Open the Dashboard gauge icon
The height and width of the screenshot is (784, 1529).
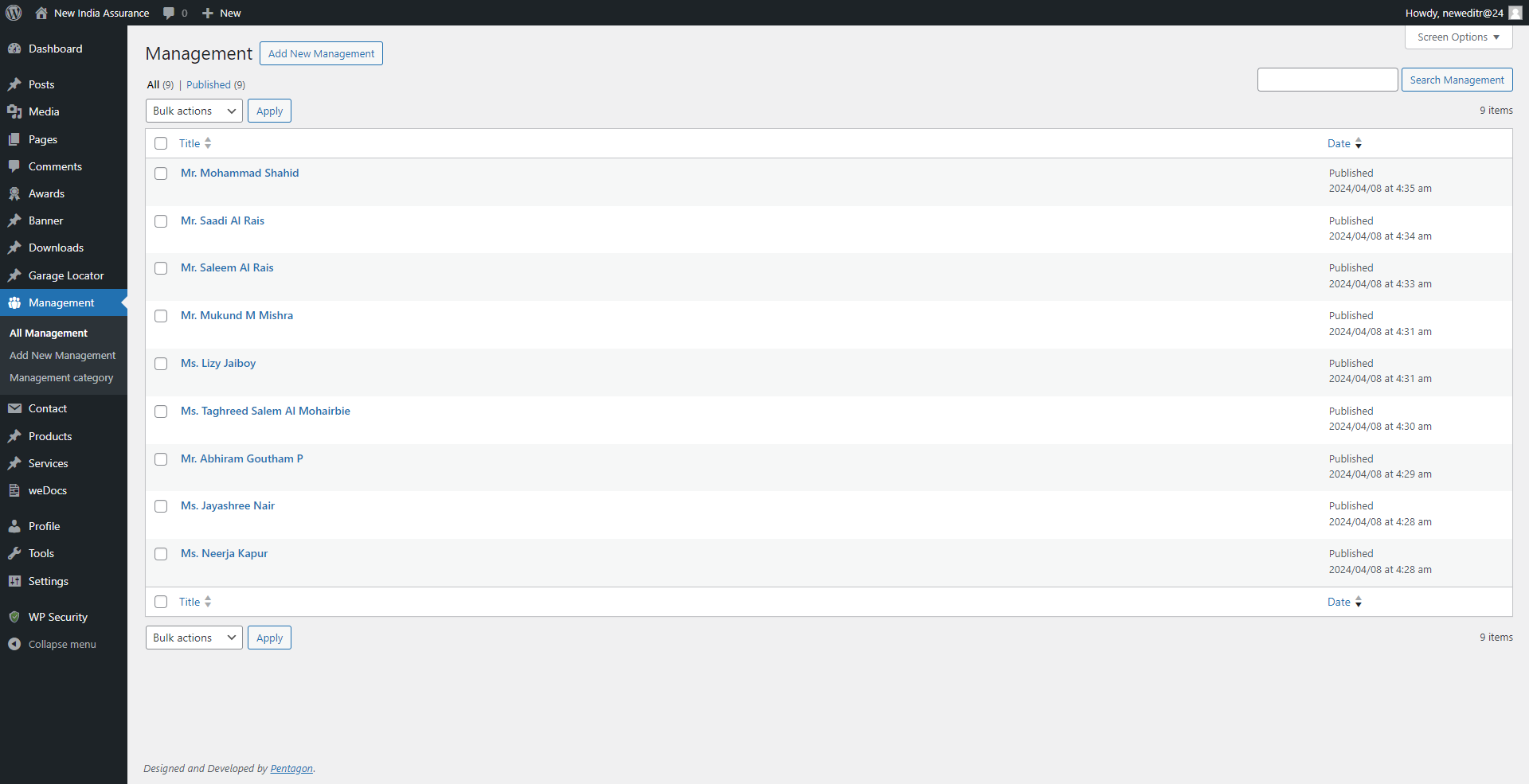pos(14,49)
